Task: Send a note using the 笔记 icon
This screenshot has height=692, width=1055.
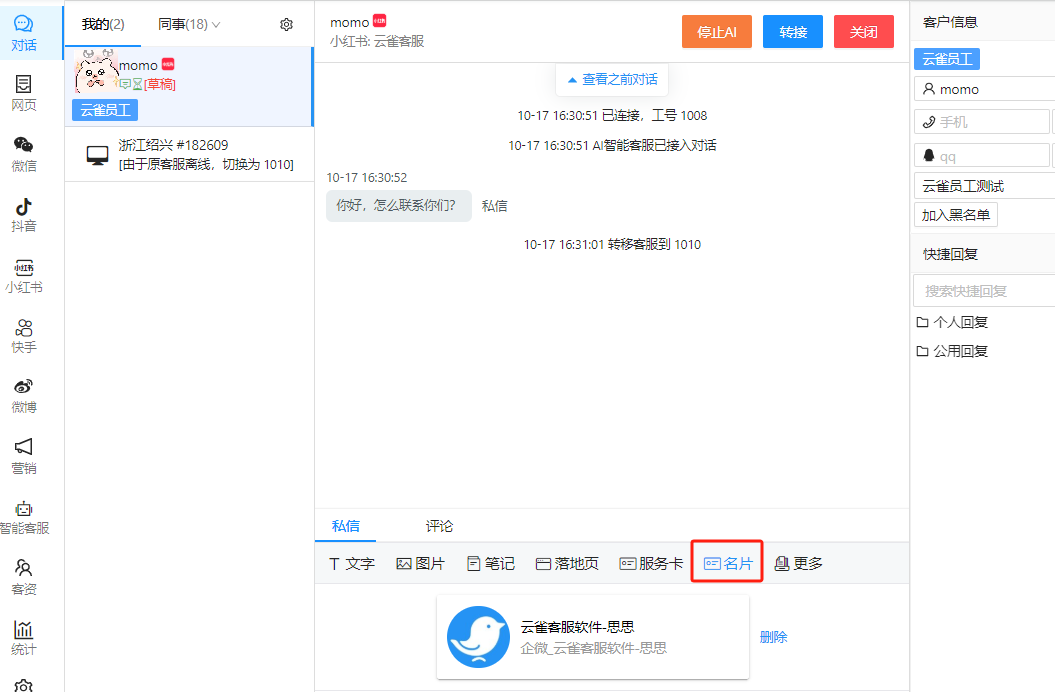Action: click(490, 563)
